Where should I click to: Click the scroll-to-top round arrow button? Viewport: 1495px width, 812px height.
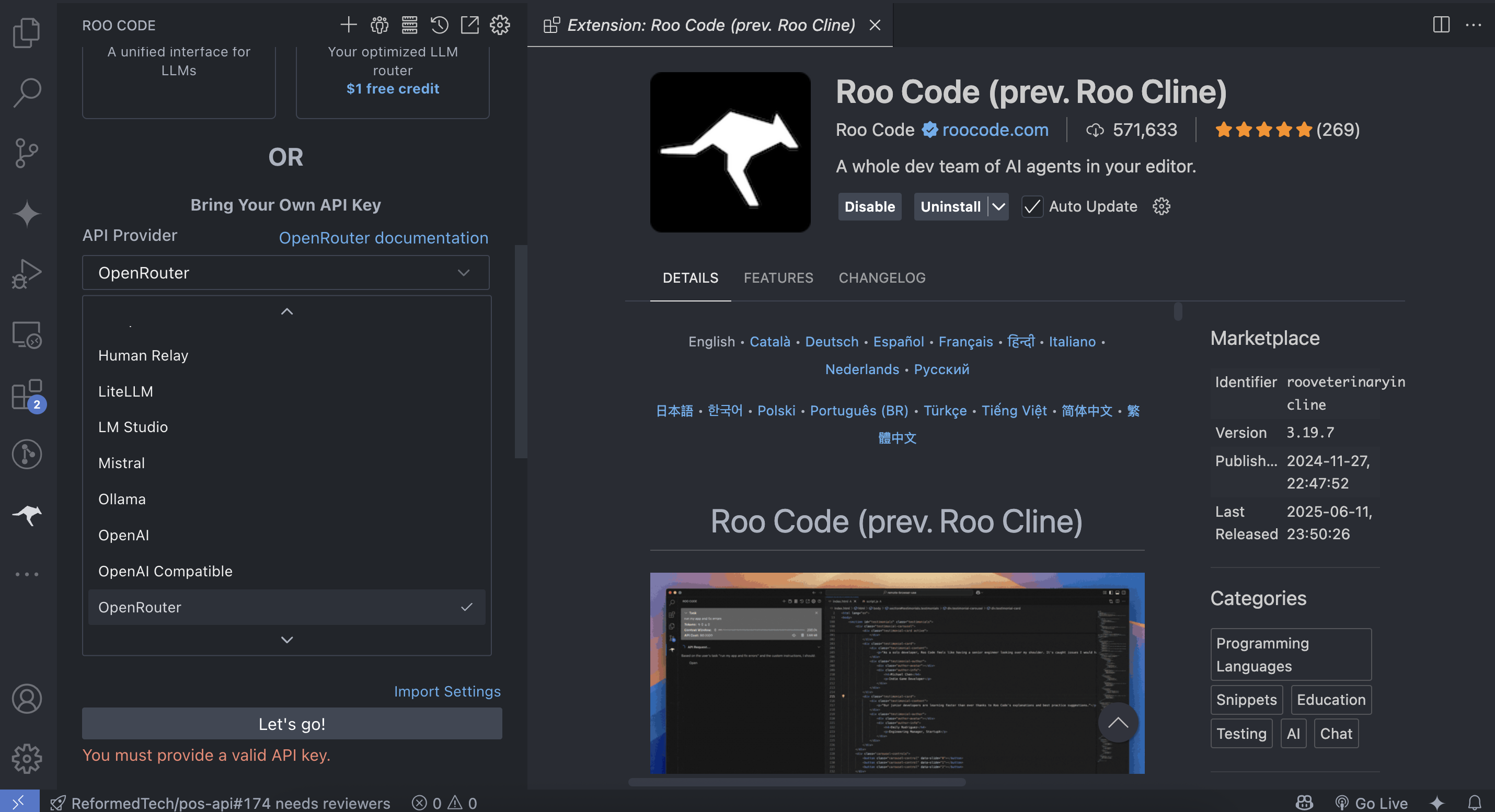tap(1118, 722)
